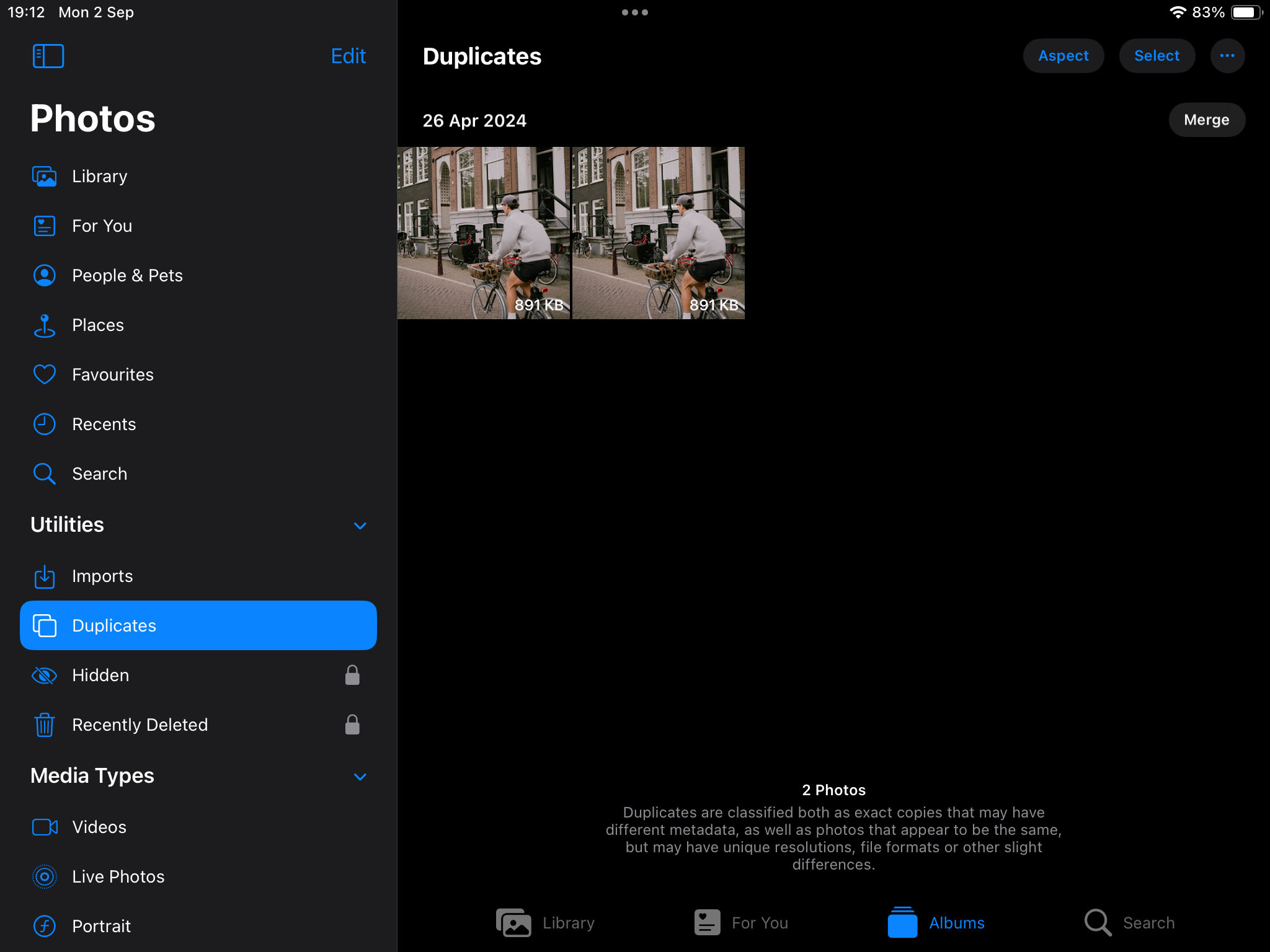Expand the Utilities section chevron

coord(360,524)
